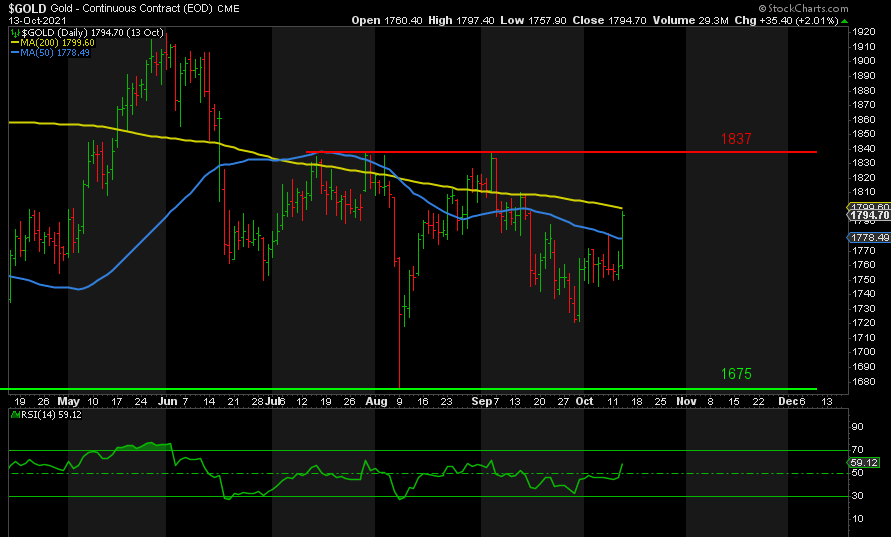Image resolution: width=891 pixels, height=537 pixels.
Task: Click the green horizontal support line at the bottom
Action: (408, 389)
